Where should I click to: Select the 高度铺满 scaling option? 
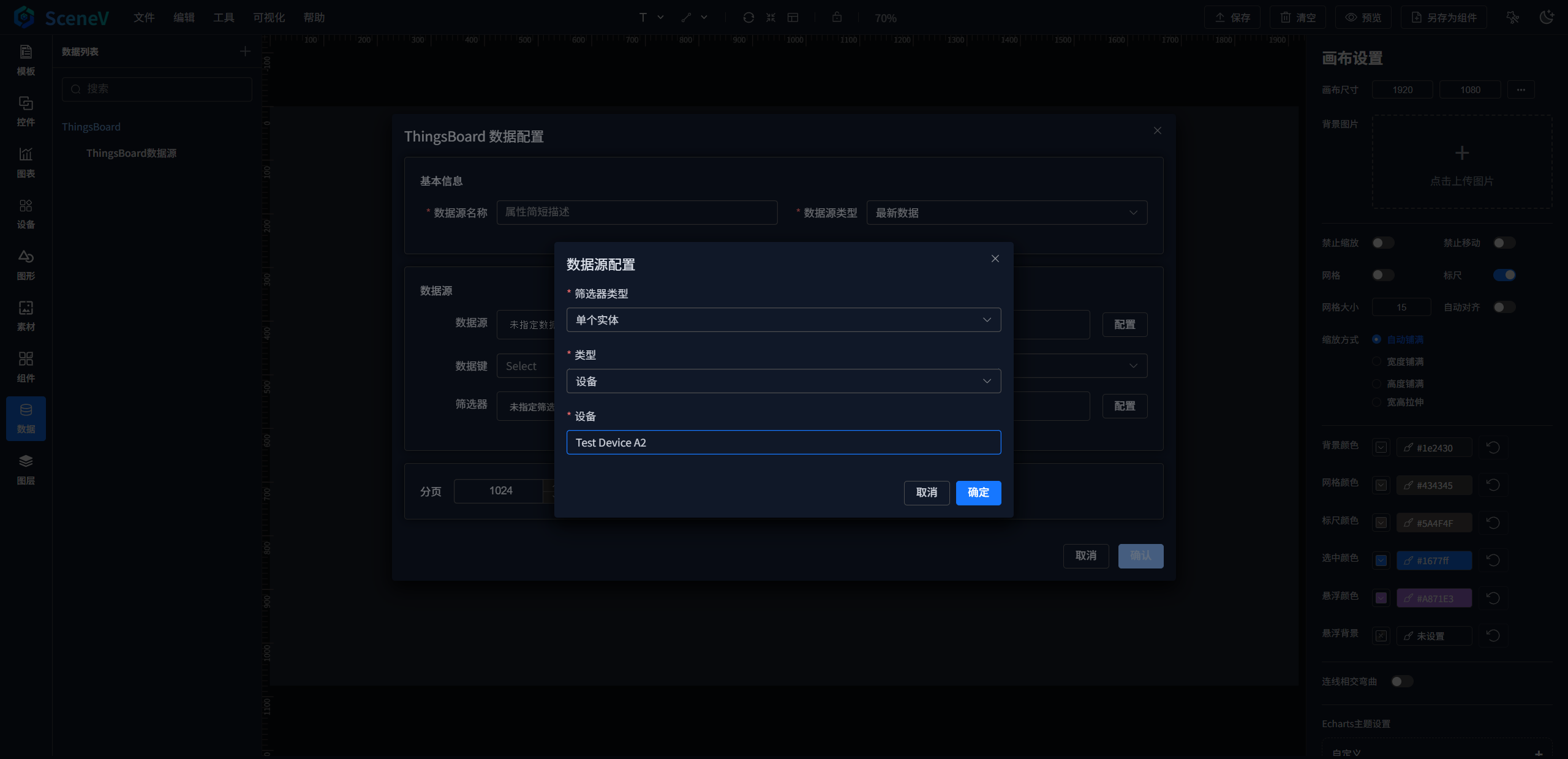pos(1398,384)
